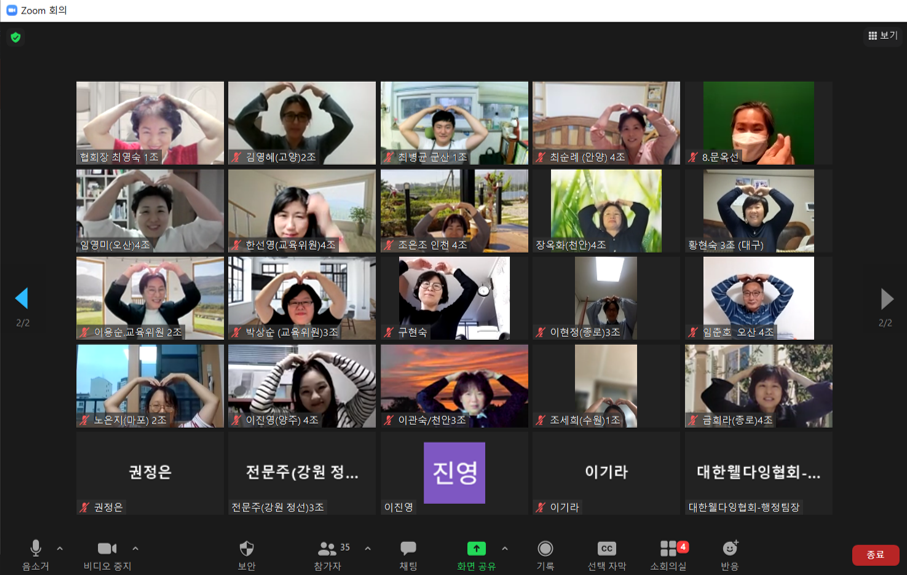Go to previous gallery page with blue left arrow
The height and width of the screenshot is (575, 907).
pos(21,298)
